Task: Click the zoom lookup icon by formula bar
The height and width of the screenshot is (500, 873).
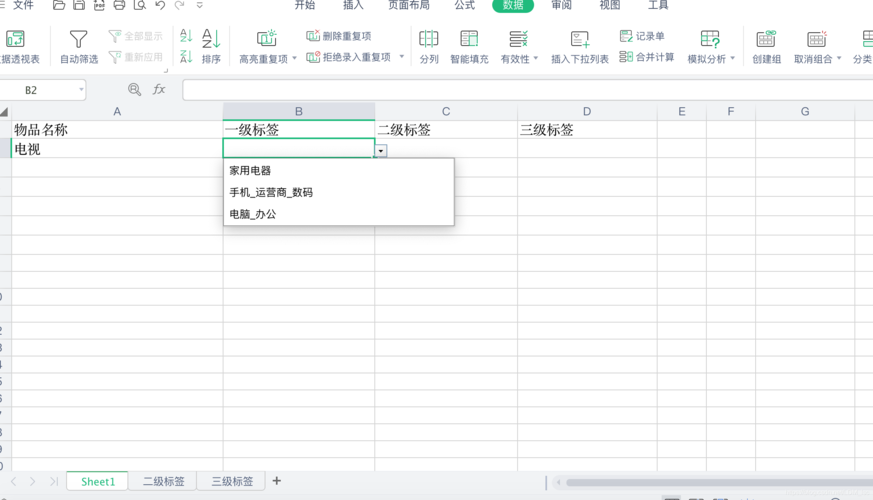Action: click(134, 89)
